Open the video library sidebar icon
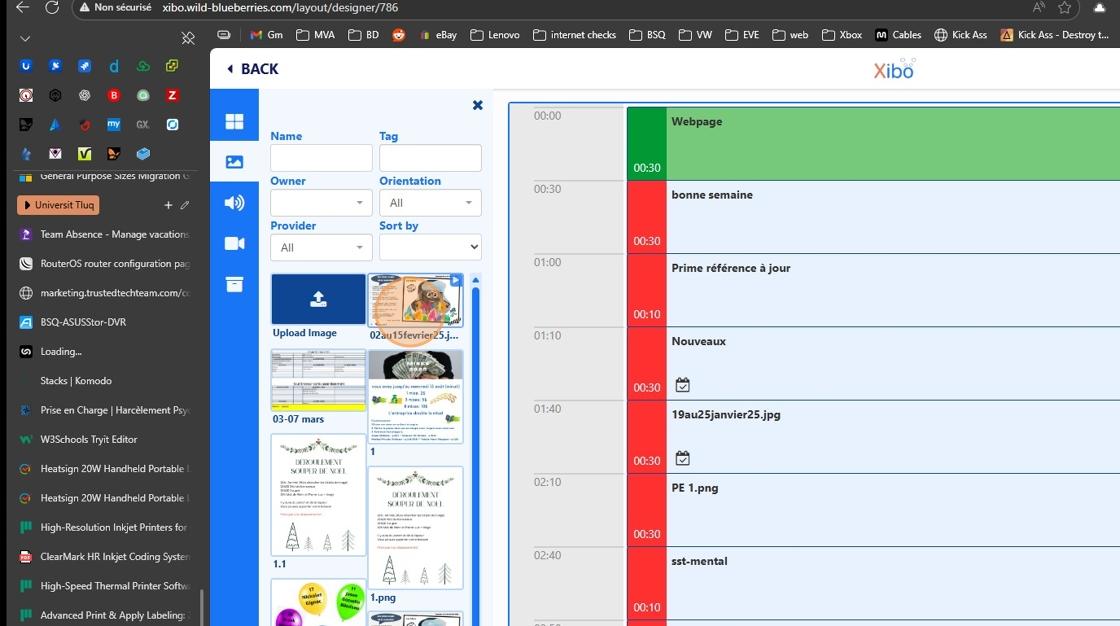 click(x=234, y=244)
